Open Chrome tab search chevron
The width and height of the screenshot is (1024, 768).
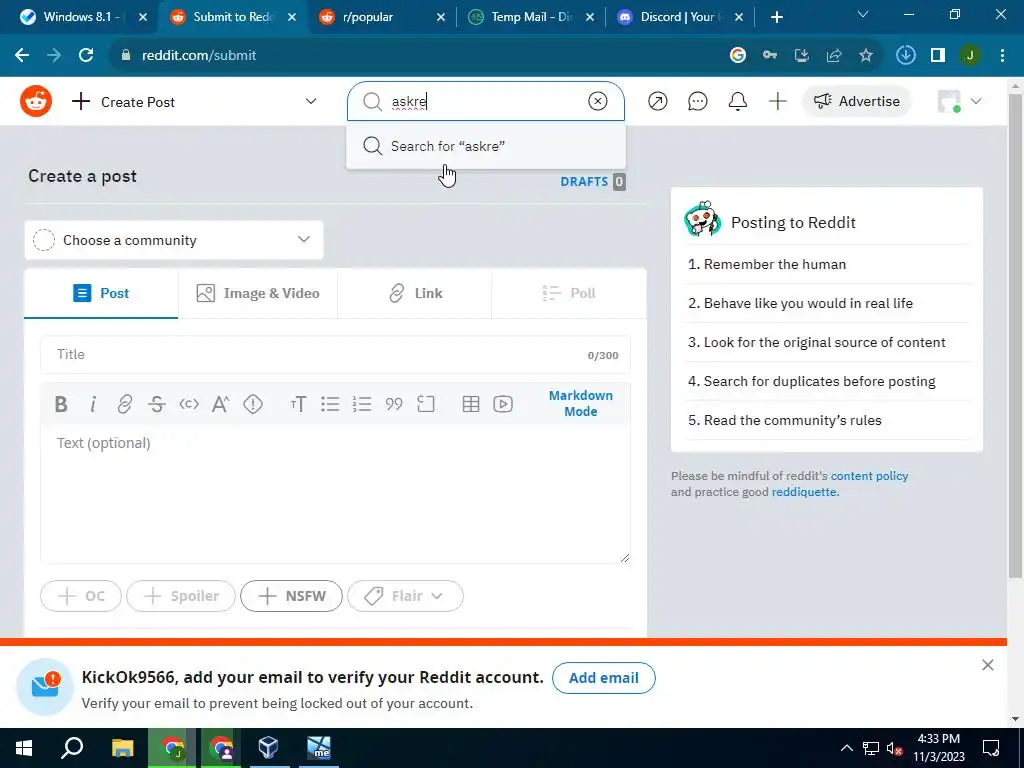click(863, 14)
